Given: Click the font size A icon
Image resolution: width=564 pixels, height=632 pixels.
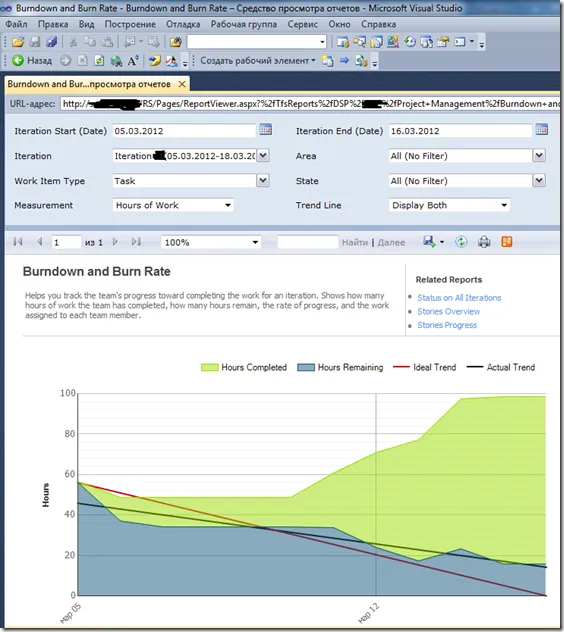Looking at the screenshot, I should pos(133,61).
